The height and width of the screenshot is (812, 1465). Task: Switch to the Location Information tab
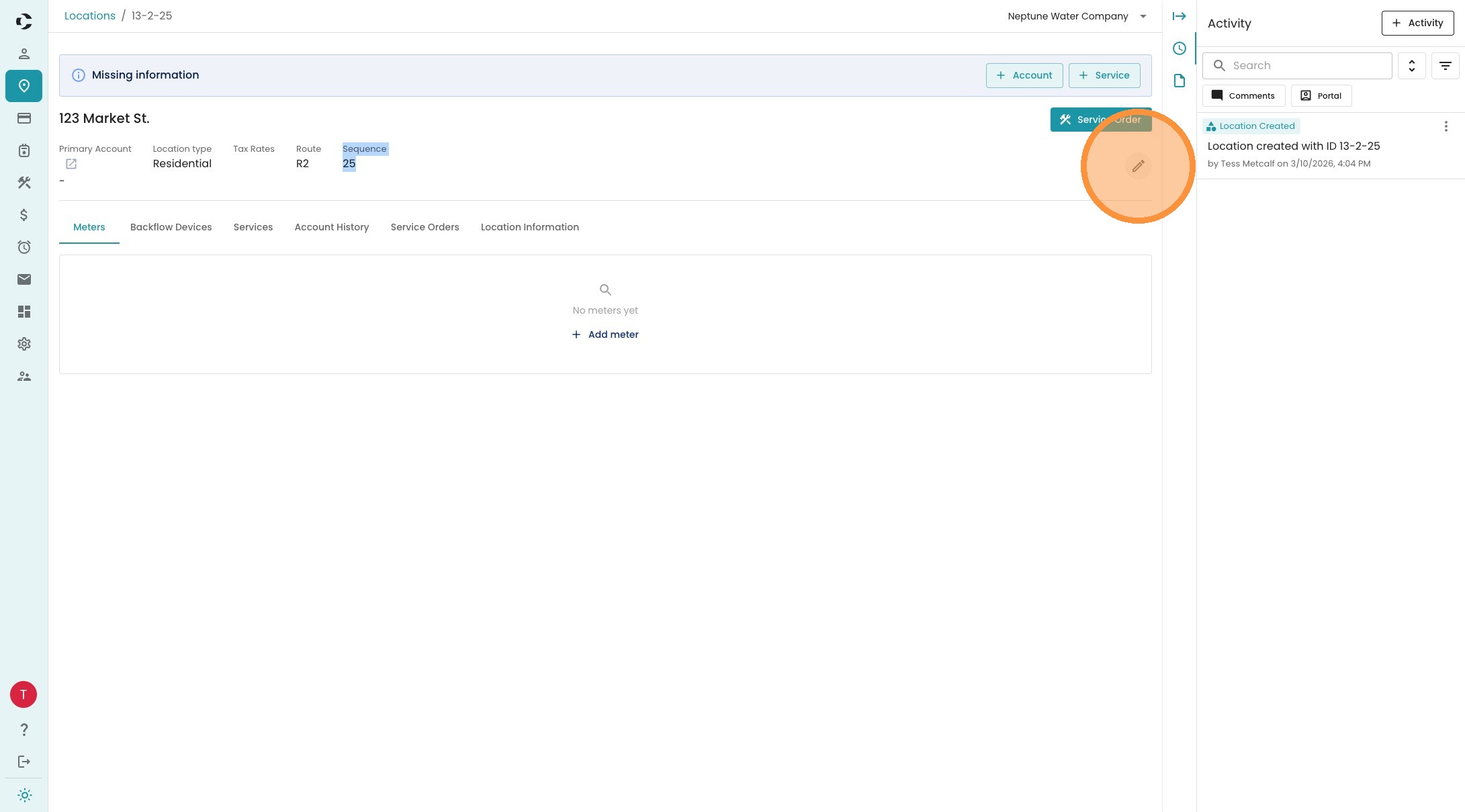529,227
